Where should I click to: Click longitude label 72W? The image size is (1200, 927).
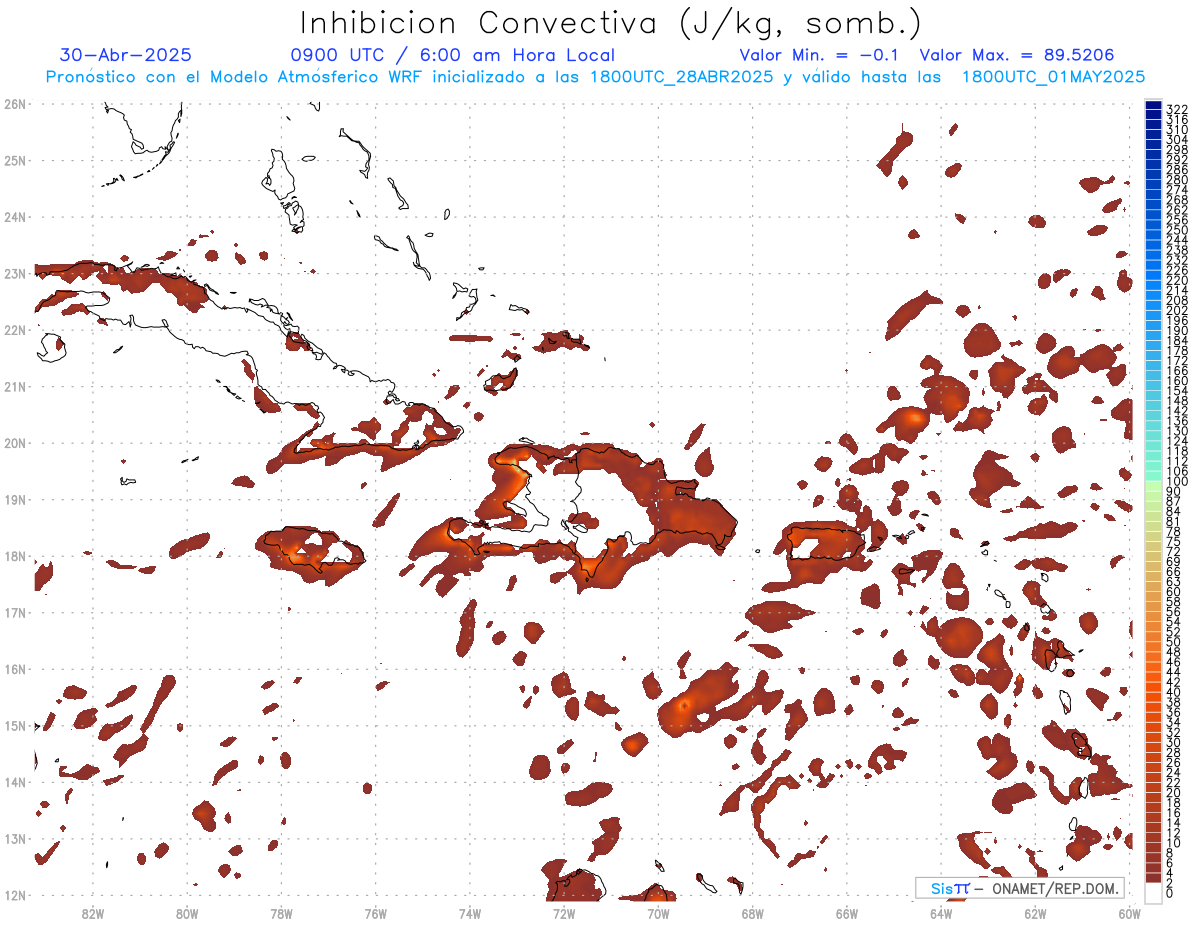[x=564, y=913]
